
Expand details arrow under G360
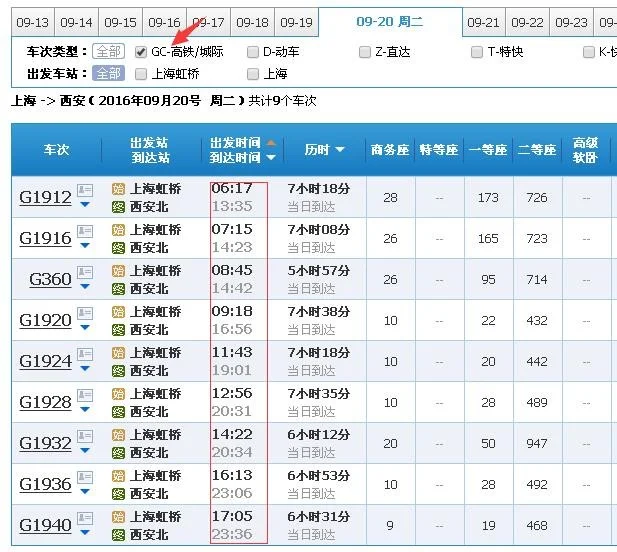tap(85, 286)
